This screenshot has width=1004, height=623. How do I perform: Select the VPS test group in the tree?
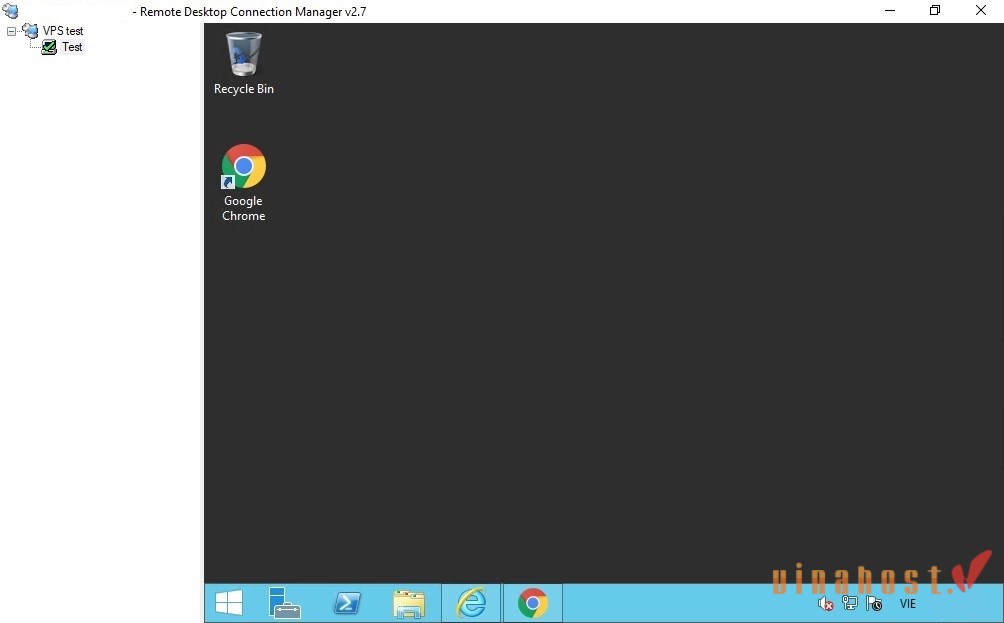(62, 31)
